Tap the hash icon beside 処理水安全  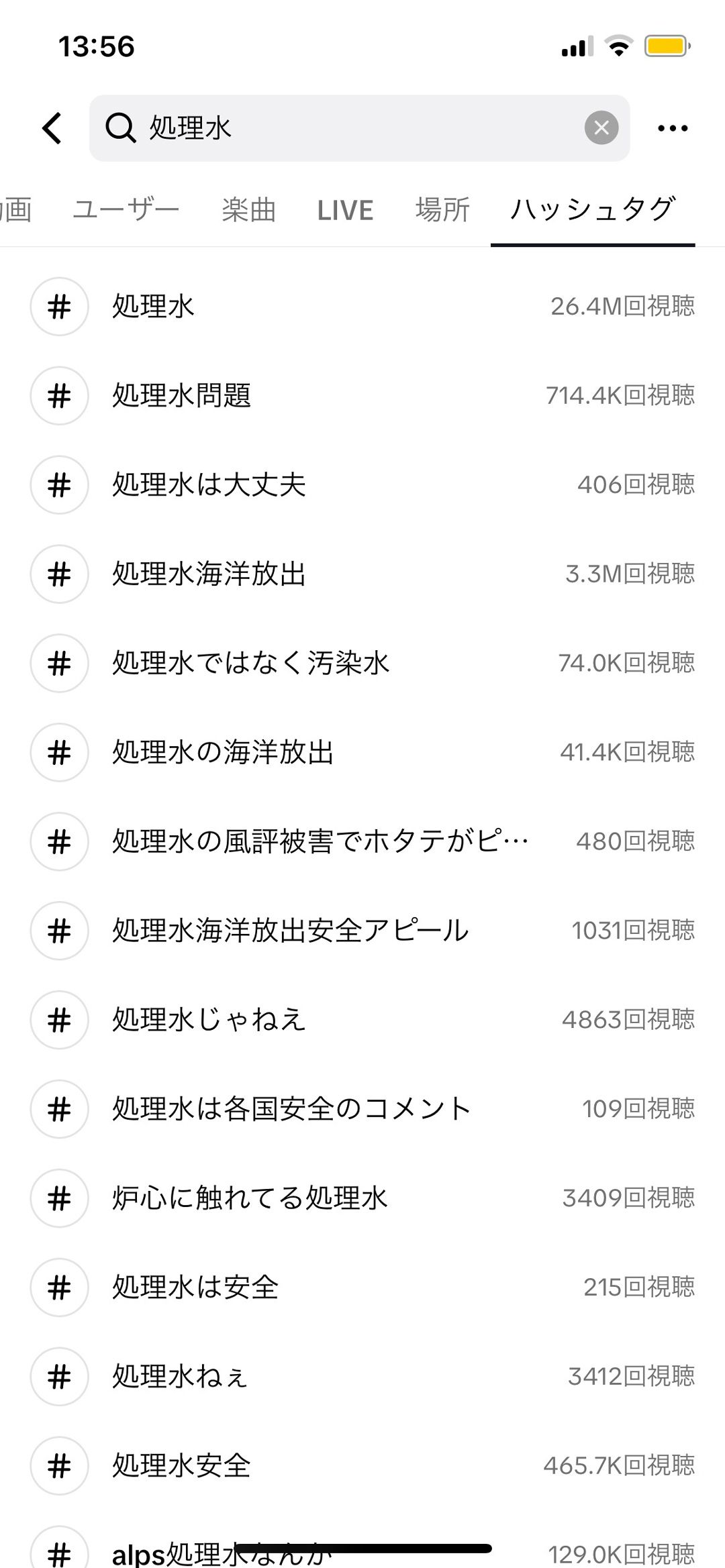click(x=60, y=1465)
